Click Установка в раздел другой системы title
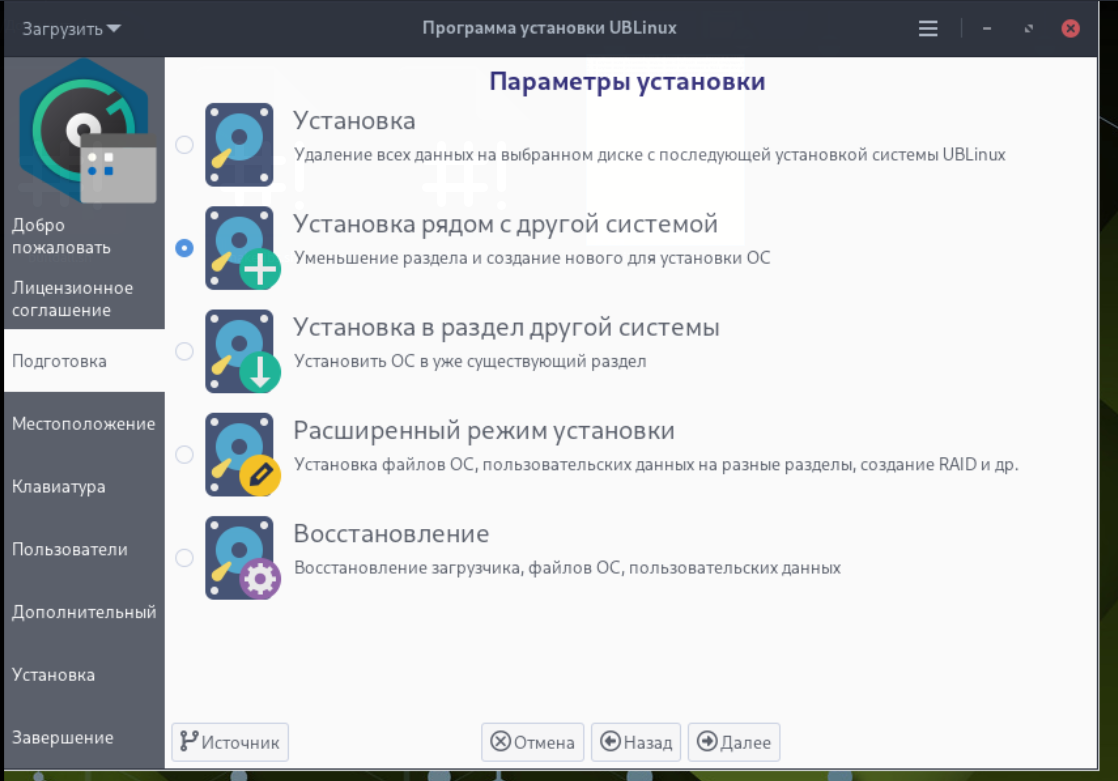Image resolution: width=1118 pixels, height=781 pixels. point(506,327)
